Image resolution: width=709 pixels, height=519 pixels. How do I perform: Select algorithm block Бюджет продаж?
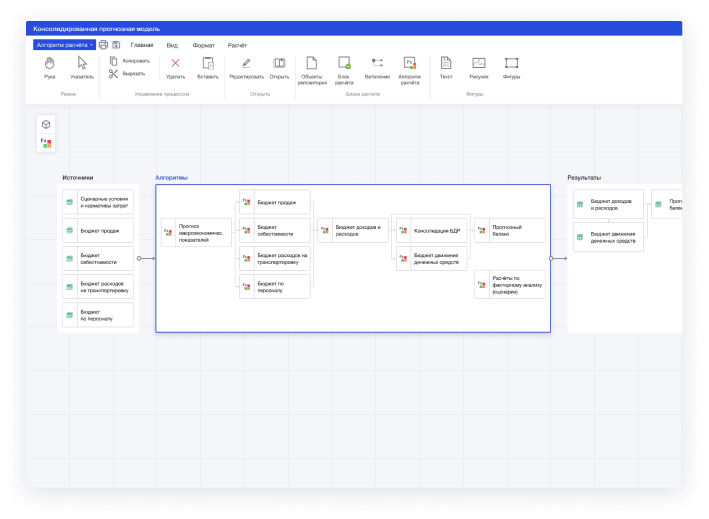pos(275,202)
